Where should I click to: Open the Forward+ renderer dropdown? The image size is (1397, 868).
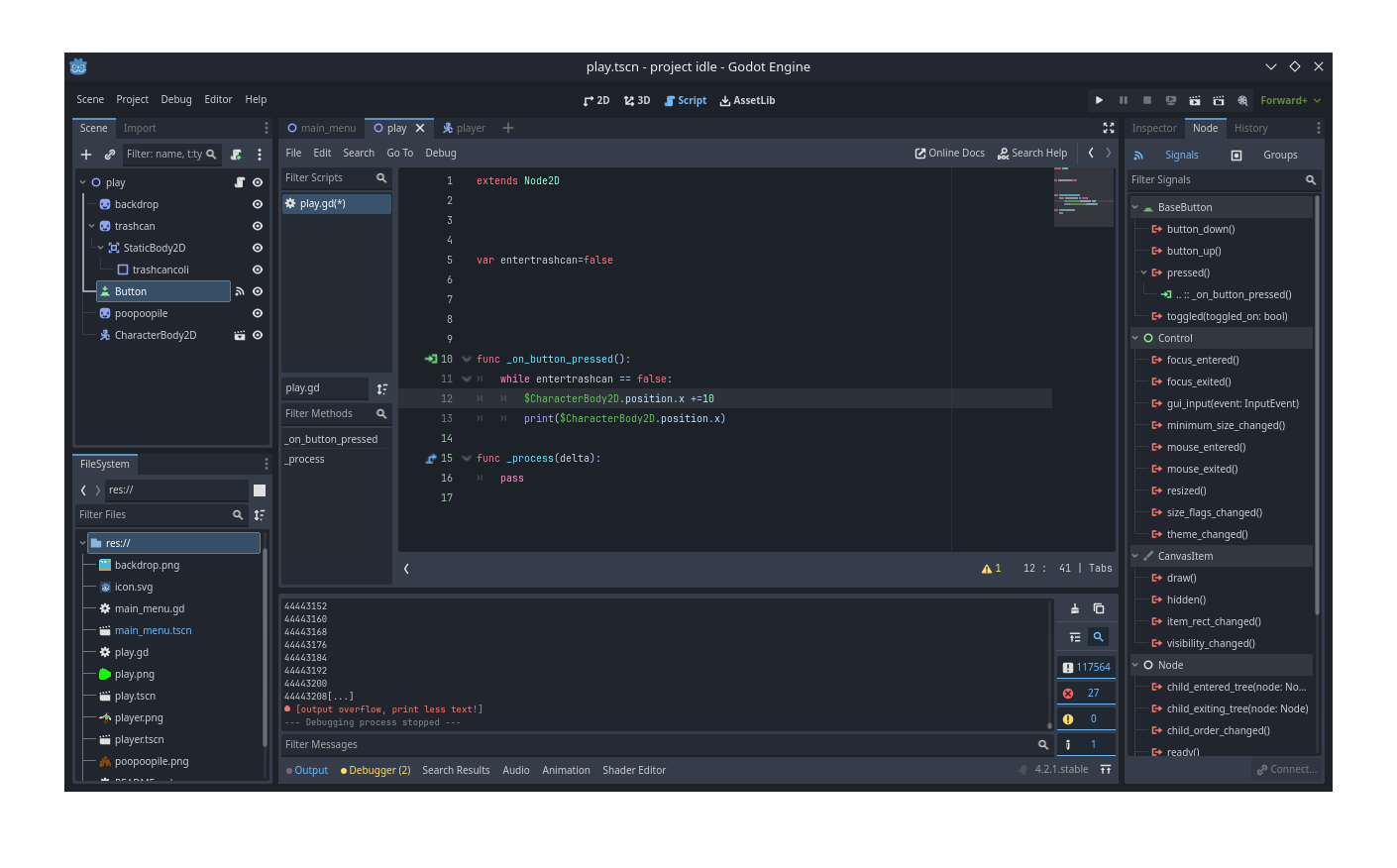[1290, 100]
